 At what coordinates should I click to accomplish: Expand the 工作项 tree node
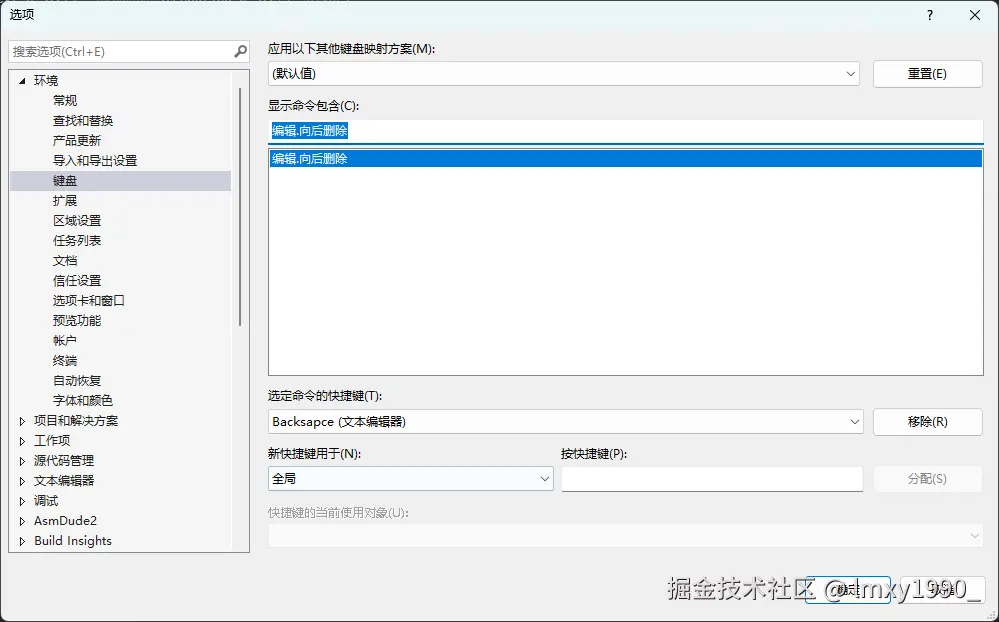[x=22, y=441]
